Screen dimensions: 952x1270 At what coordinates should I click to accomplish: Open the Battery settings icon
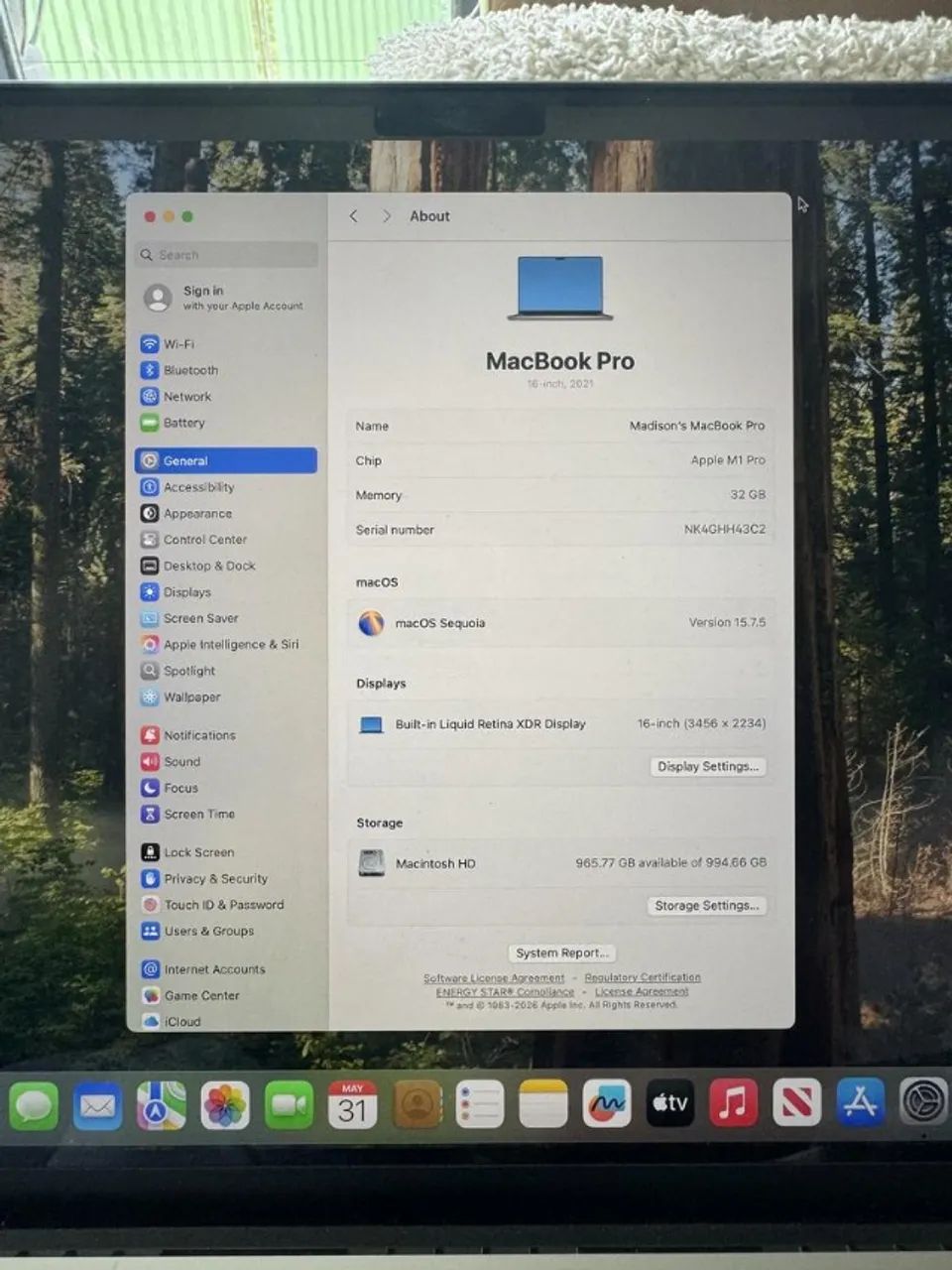point(150,423)
